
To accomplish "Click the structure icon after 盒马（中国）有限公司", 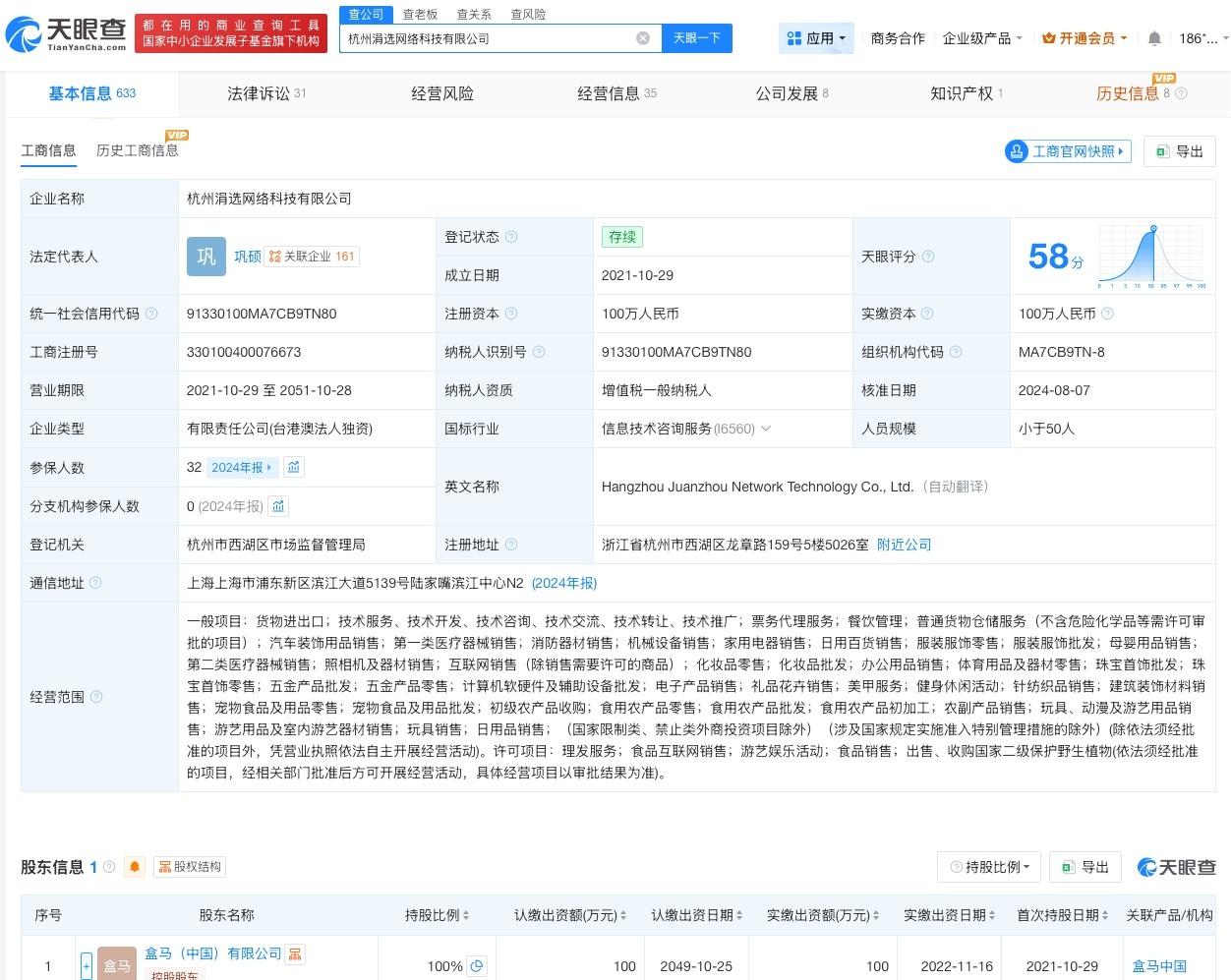I will 295,953.
